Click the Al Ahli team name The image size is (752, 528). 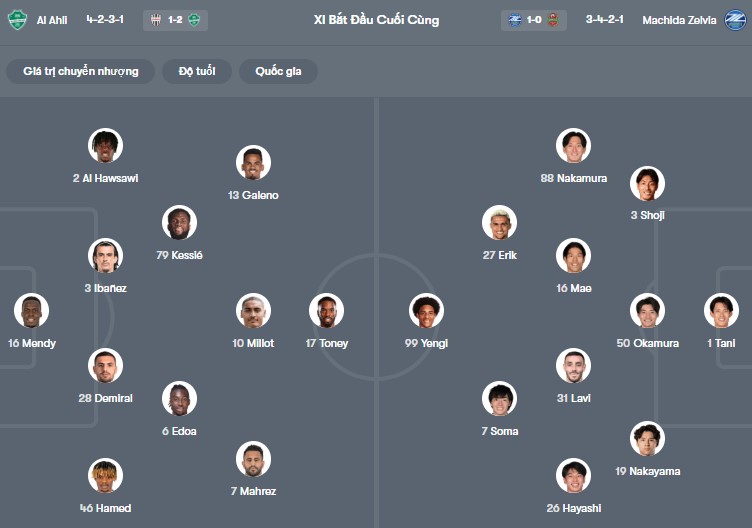click(52, 20)
